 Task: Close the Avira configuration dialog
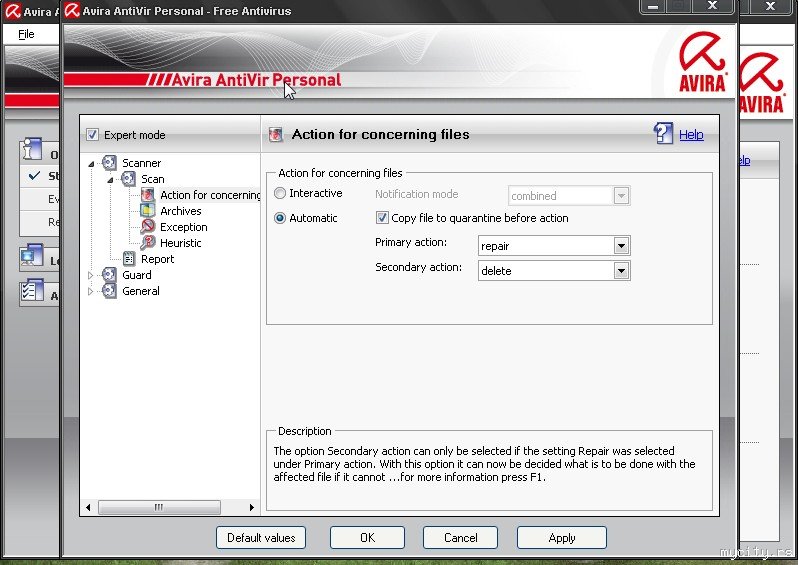(x=712, y=7)
